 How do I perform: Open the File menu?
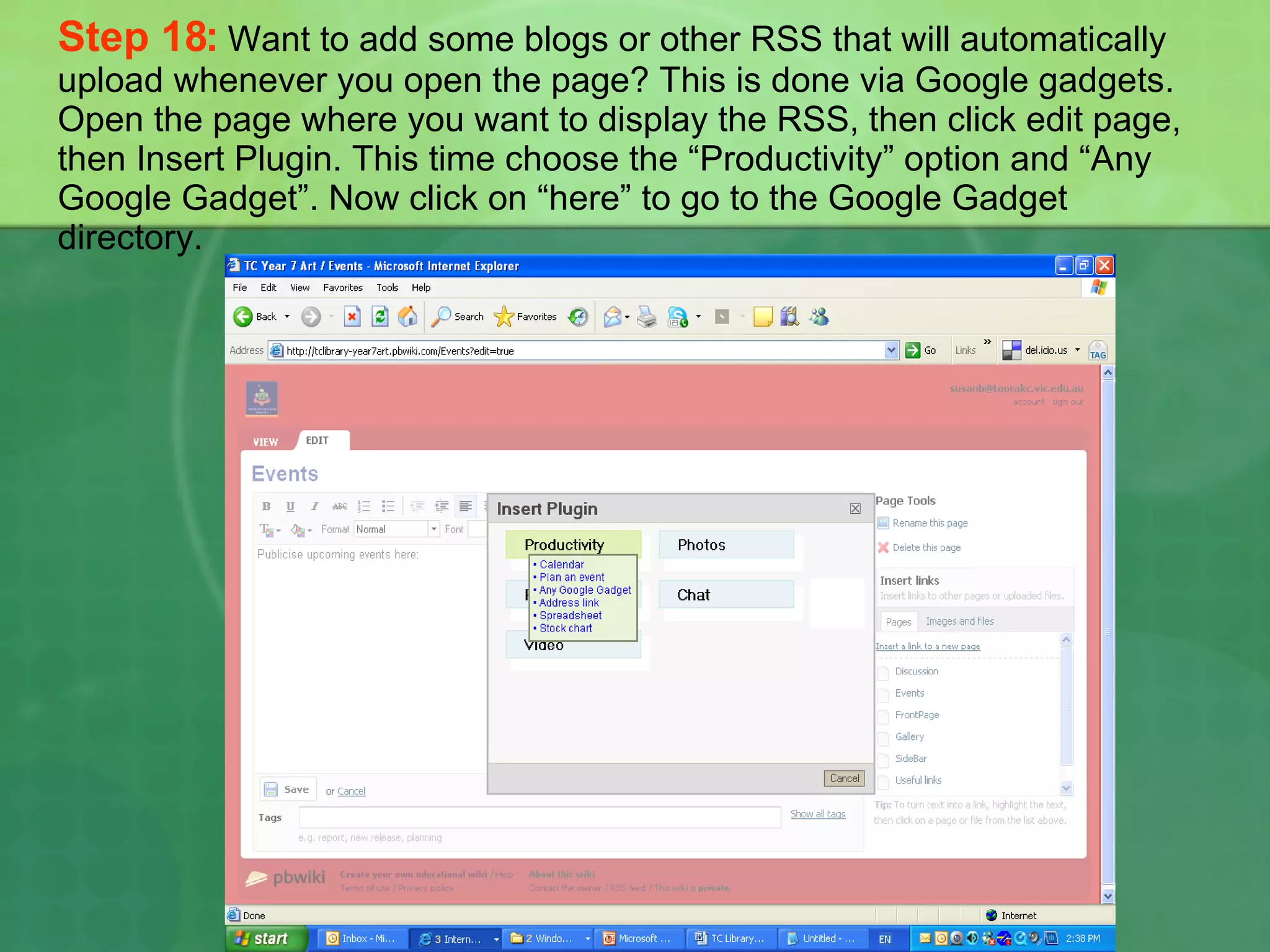(x=239, y=288)
